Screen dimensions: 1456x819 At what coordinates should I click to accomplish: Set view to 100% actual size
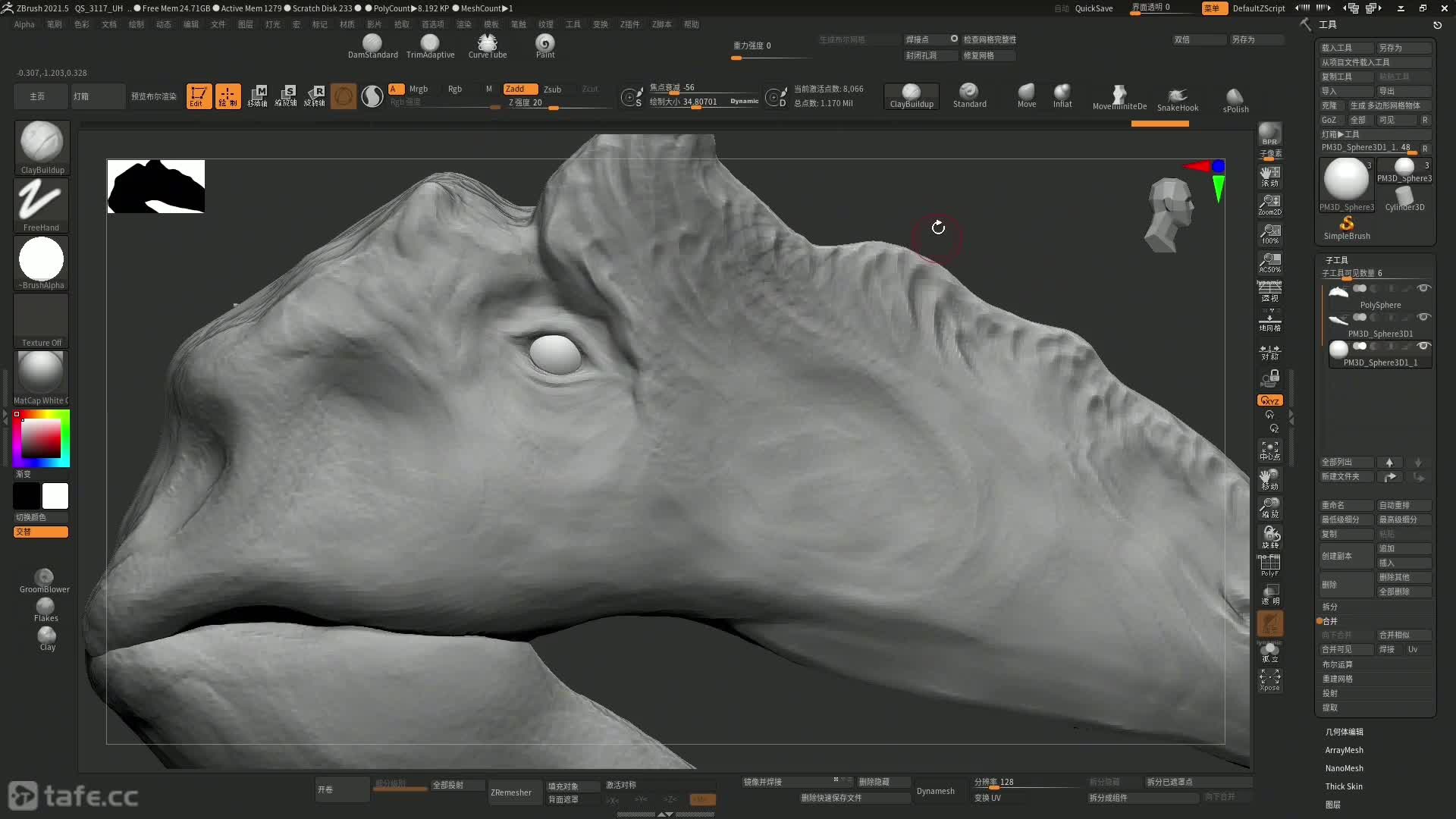point(1269,234)
